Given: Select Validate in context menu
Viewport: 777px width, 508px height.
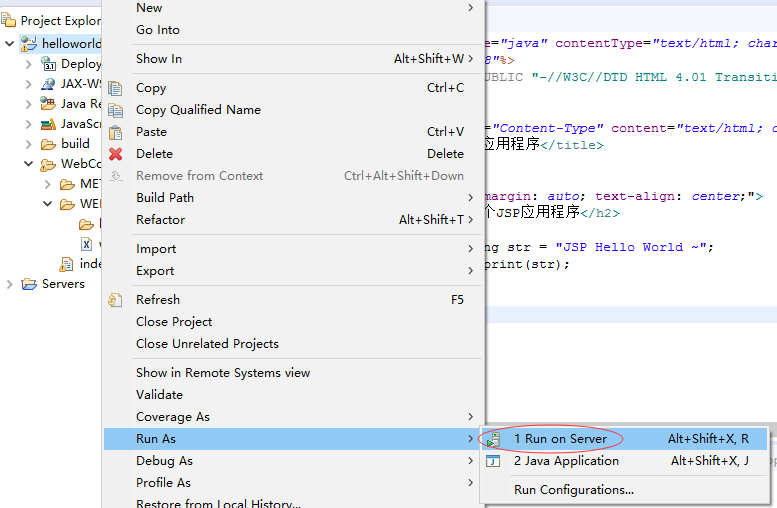Looking at the screenshot, I should [x=292, y=395].
